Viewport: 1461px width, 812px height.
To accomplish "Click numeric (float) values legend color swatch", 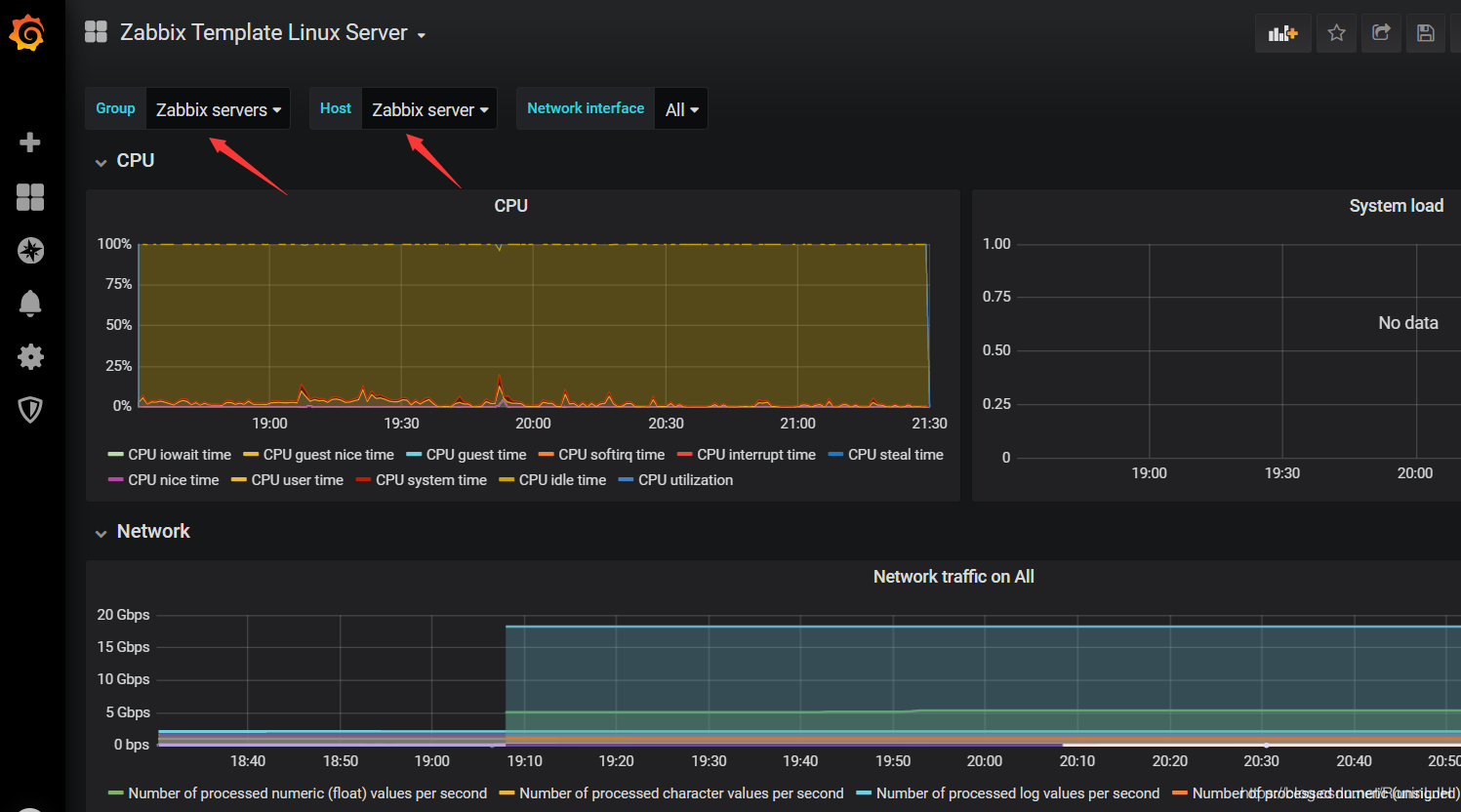I will point(115,793).
